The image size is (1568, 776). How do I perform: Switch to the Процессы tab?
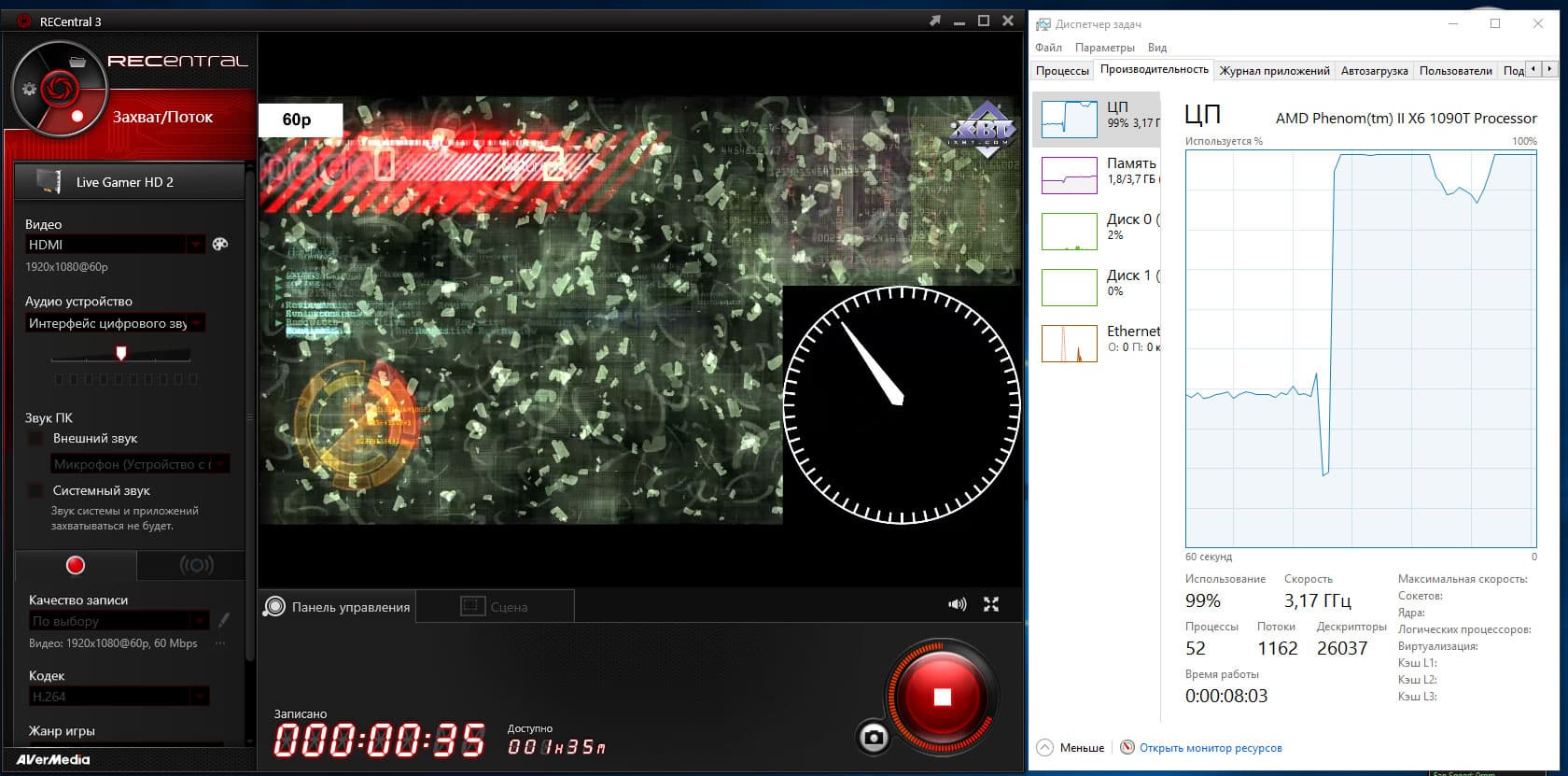[1062, 71]
